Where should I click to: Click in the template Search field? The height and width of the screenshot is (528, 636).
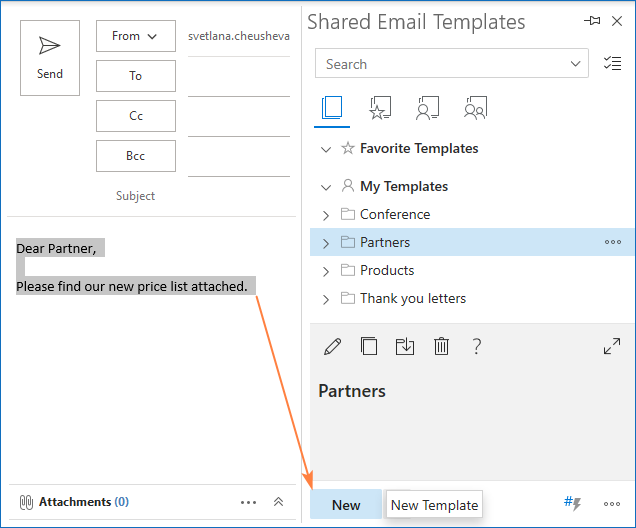pyautogui.click(x=440, y=64)
